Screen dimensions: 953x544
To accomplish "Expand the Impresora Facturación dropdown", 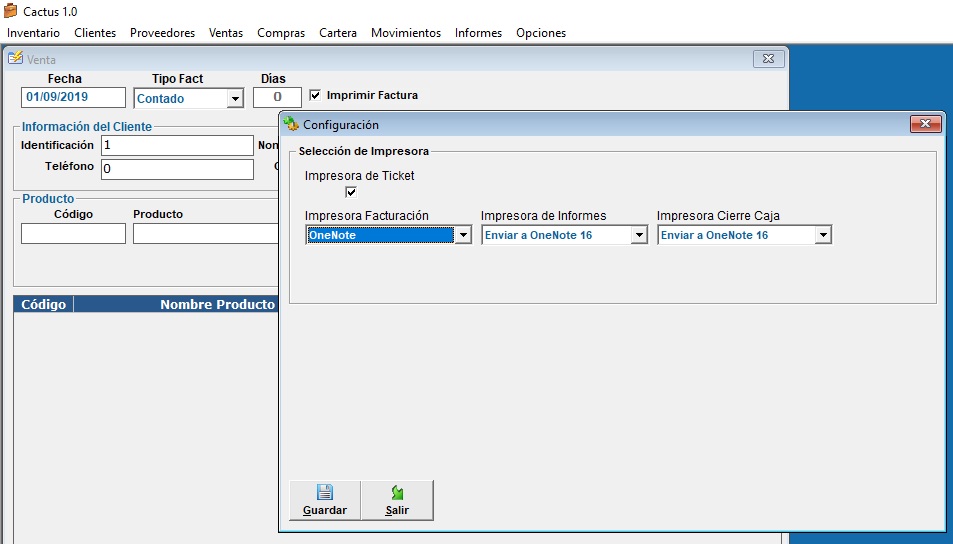I will pyautogui.click(x=462, y=236).
